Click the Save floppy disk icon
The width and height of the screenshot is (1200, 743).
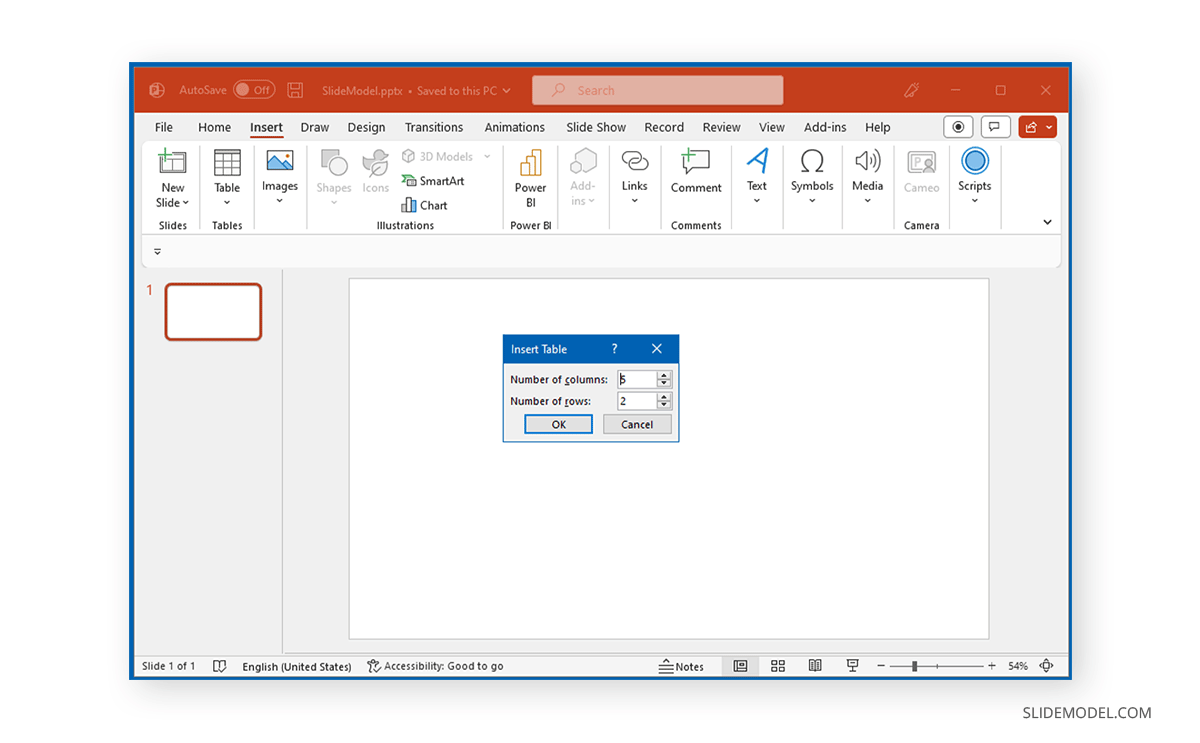[x=295, y=90]
